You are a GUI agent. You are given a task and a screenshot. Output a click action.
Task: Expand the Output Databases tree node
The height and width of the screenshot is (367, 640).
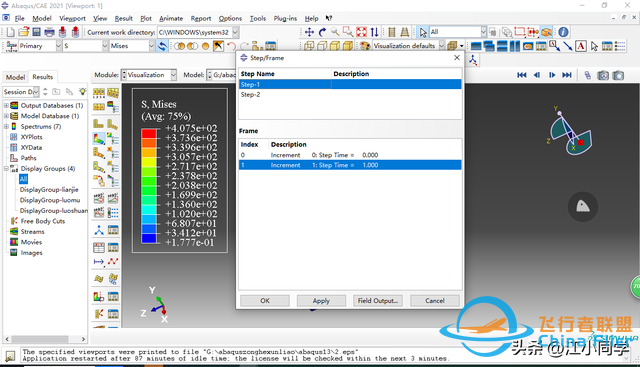(x=6, y=105)
